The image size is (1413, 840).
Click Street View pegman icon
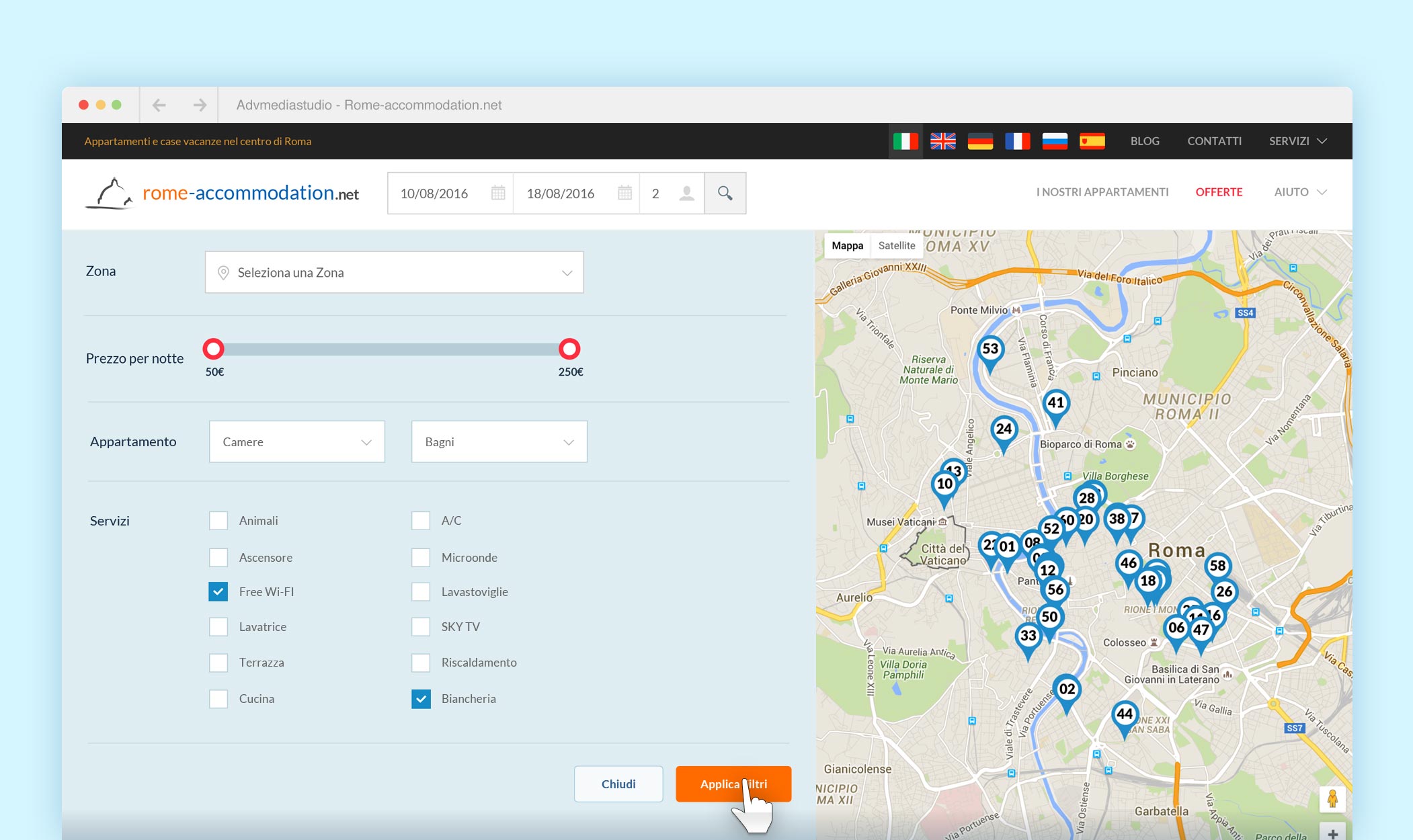coord(1332,800)
